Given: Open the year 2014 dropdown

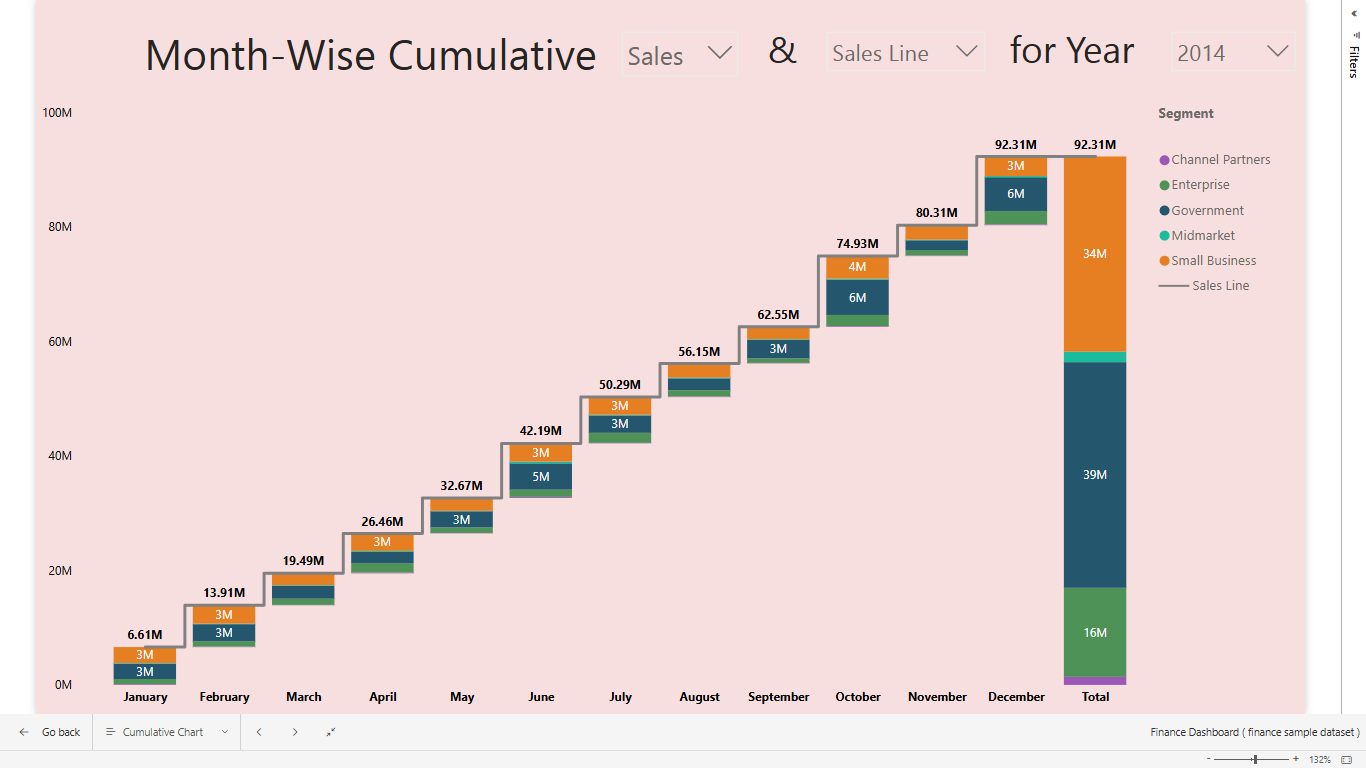Looking at the screenshot, I should point(1232,52).
